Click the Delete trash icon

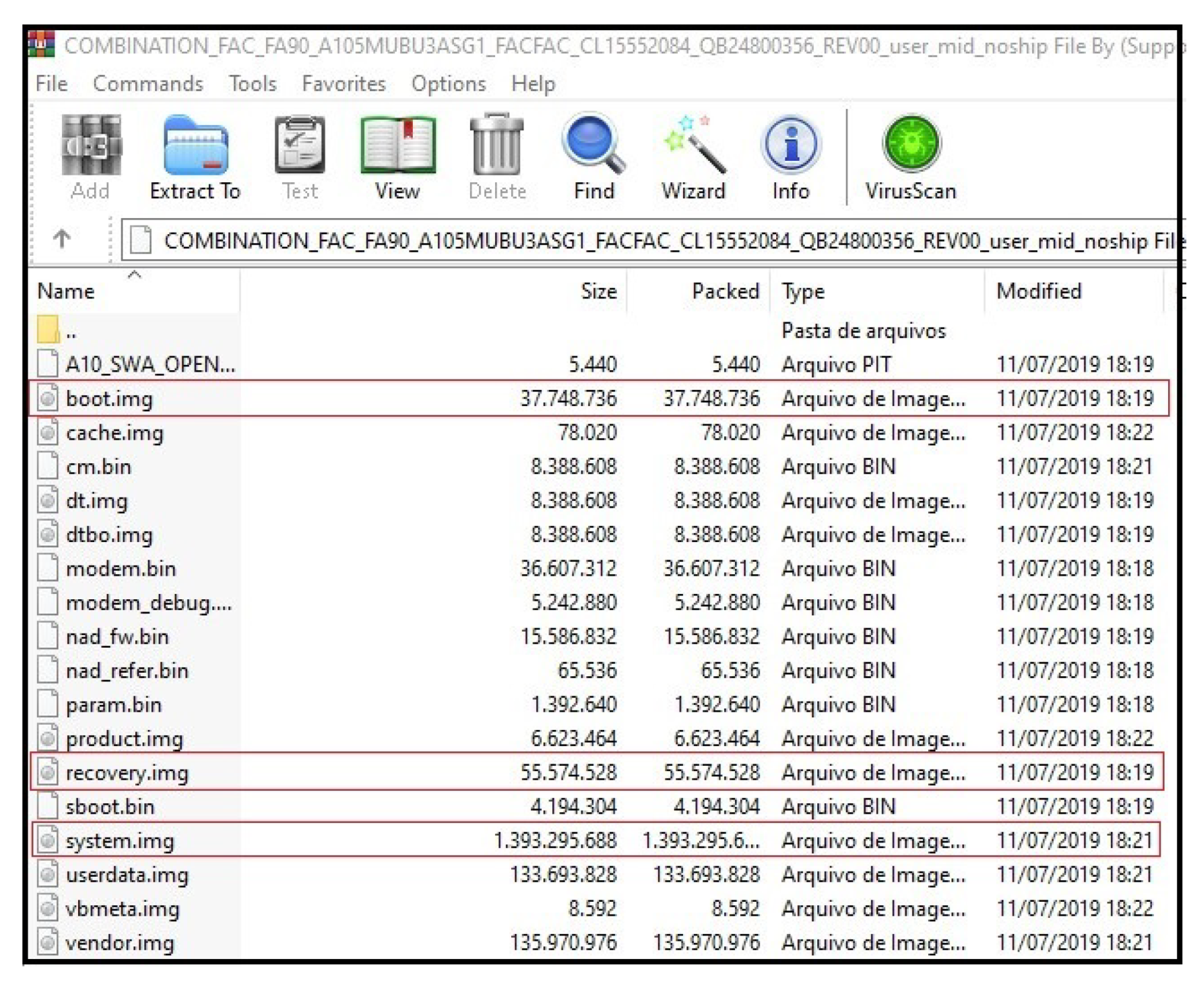(497, 145)
